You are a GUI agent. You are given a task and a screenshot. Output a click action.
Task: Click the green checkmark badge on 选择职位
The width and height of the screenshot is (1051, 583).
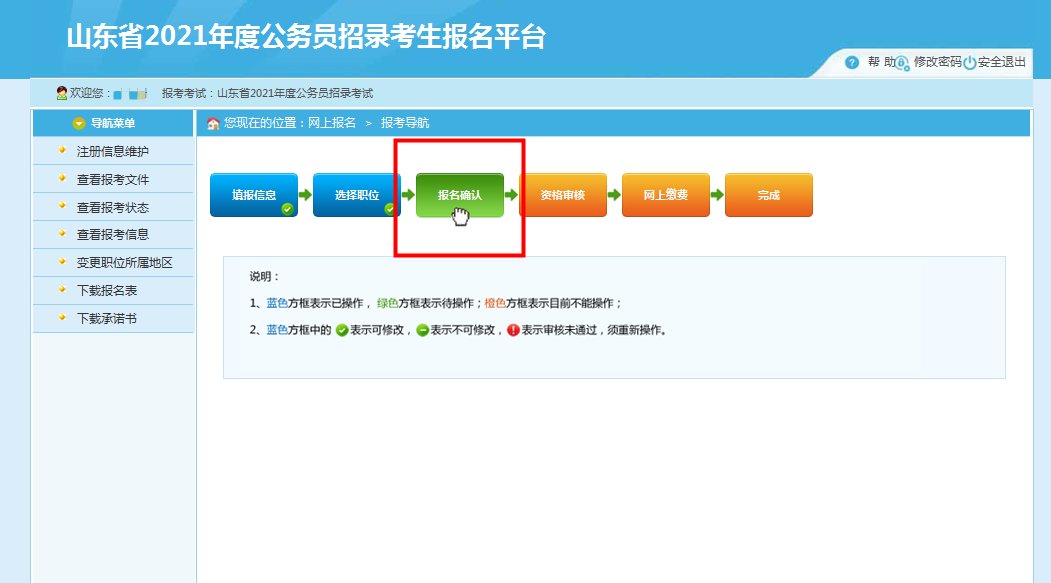coord(389,208)
